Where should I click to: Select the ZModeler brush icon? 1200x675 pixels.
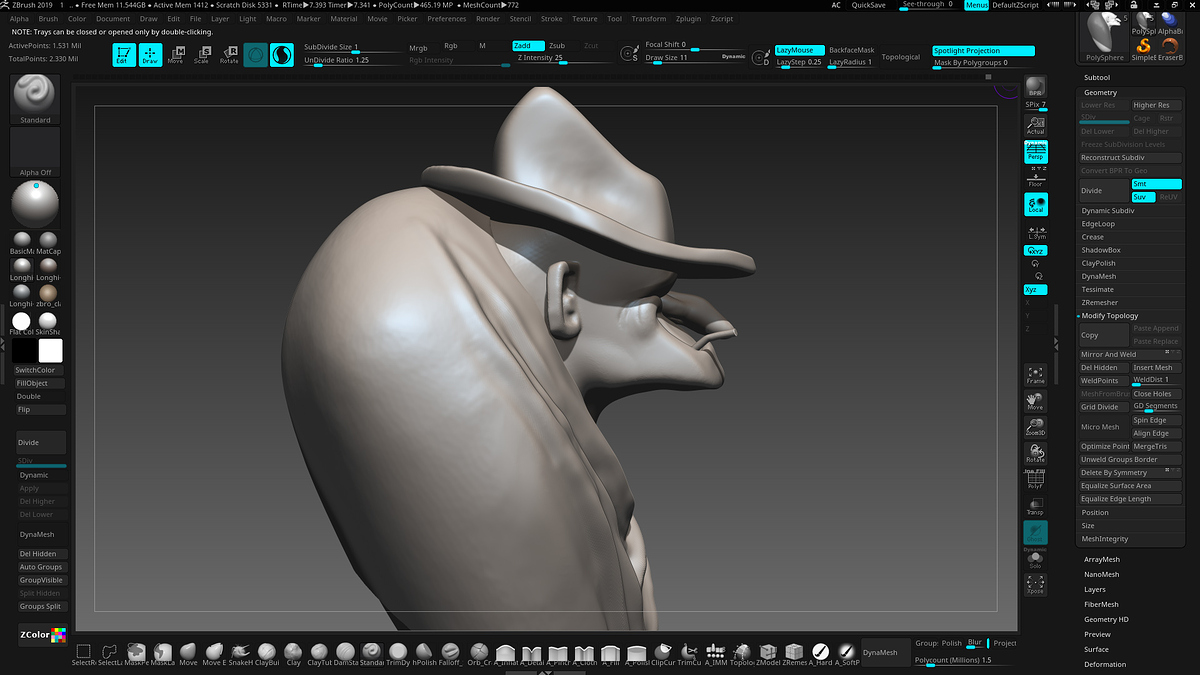768,654
